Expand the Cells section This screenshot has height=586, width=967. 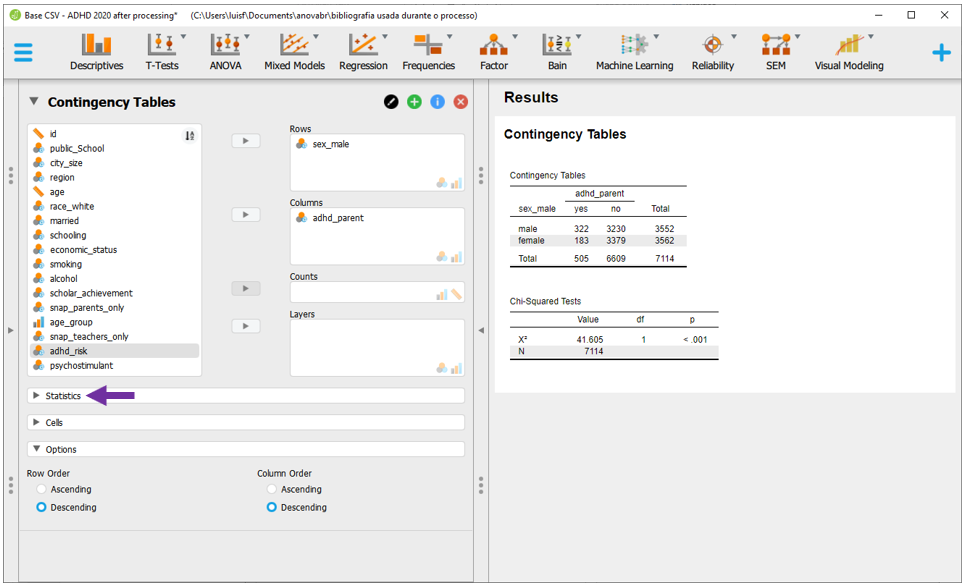pyautogui.click(x=54, y=423)
